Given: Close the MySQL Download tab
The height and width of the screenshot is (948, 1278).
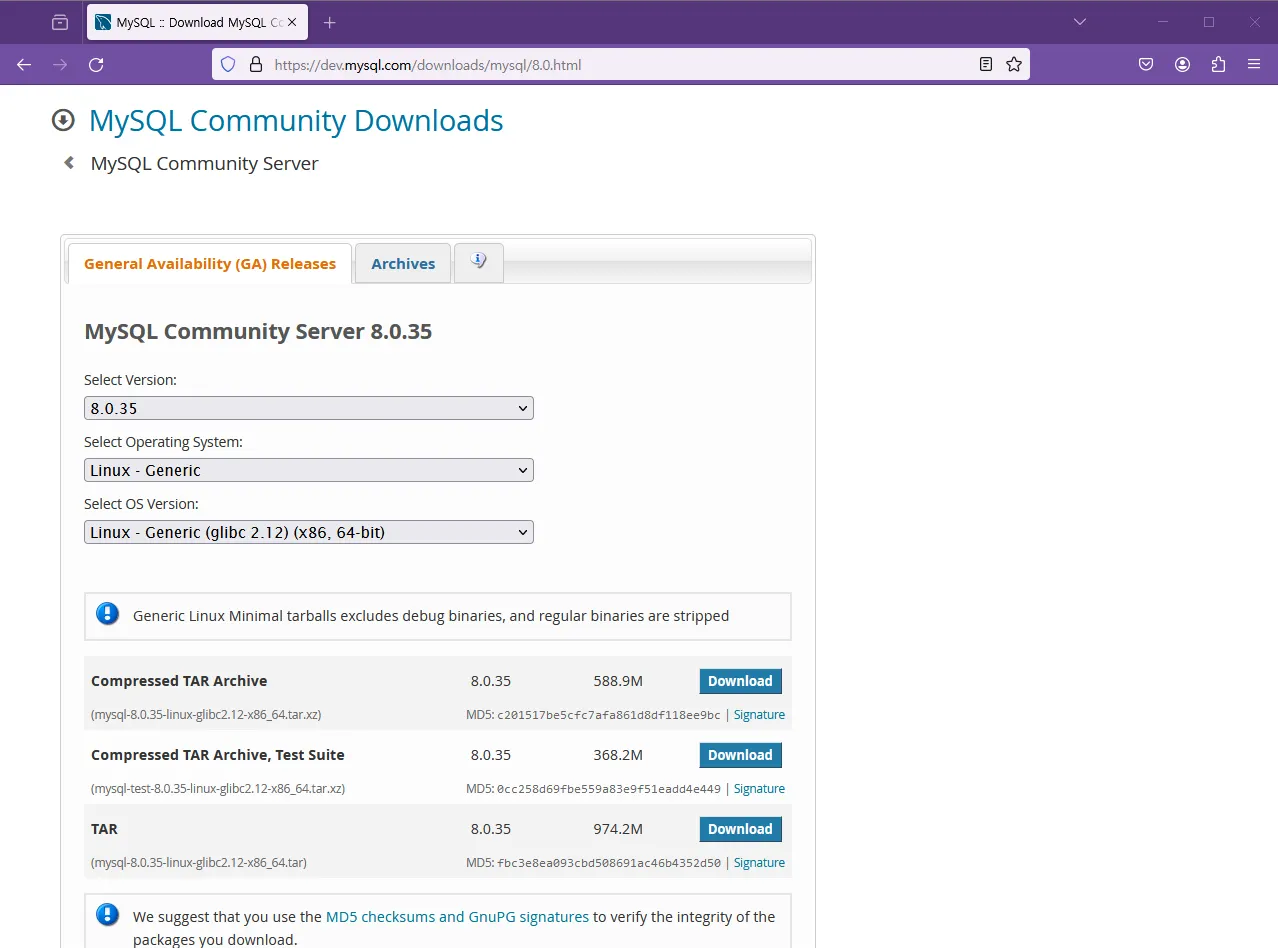Looking at the screenshot, I should pyautogui.click(x=292, y=22).
